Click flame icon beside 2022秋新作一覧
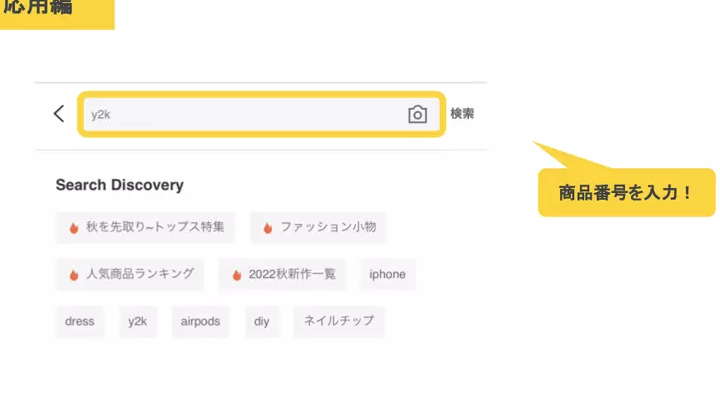This screenshot has width=720, height=405. [237, 275]
